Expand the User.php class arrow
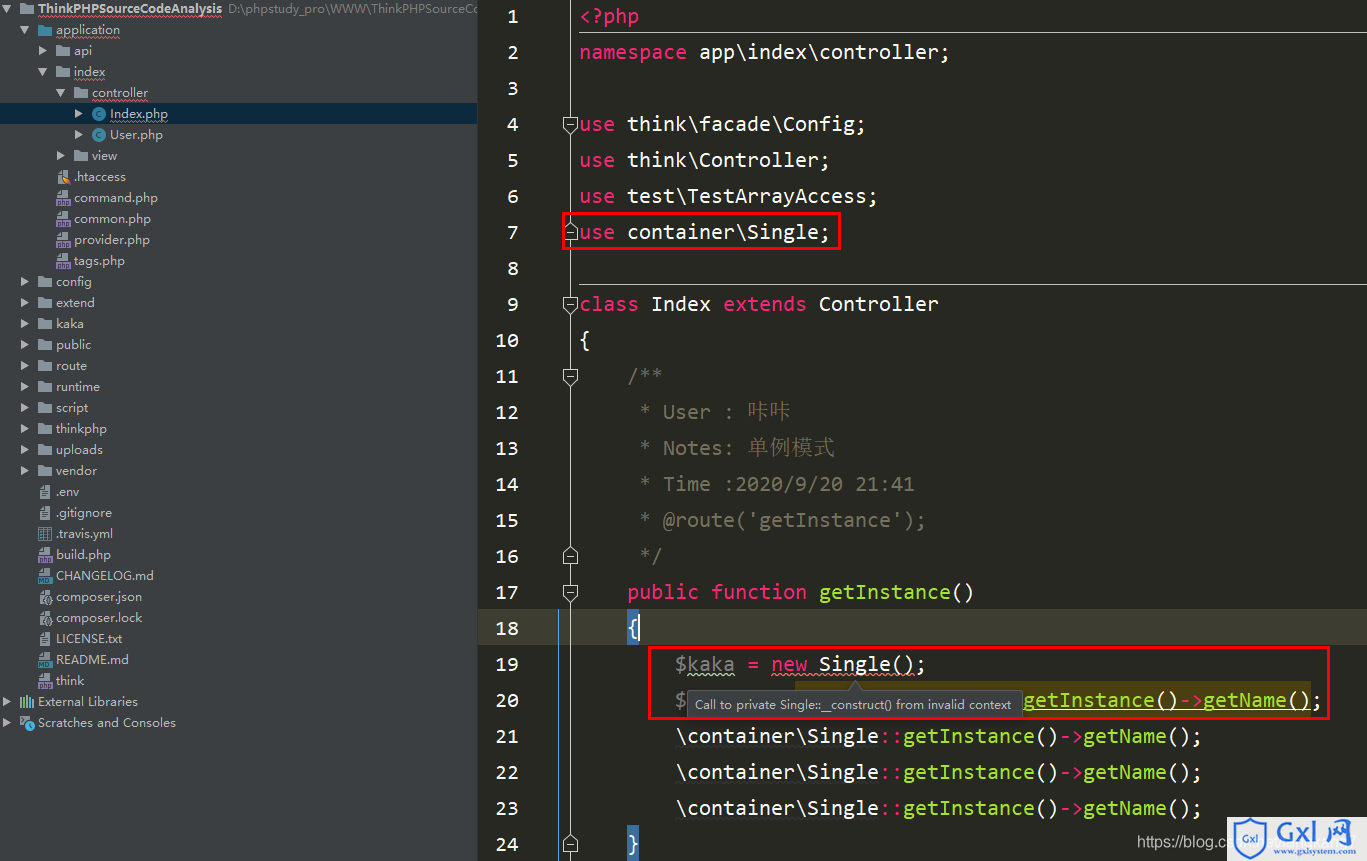Screen dimensions: 1367x861 [x=79, y=135]
